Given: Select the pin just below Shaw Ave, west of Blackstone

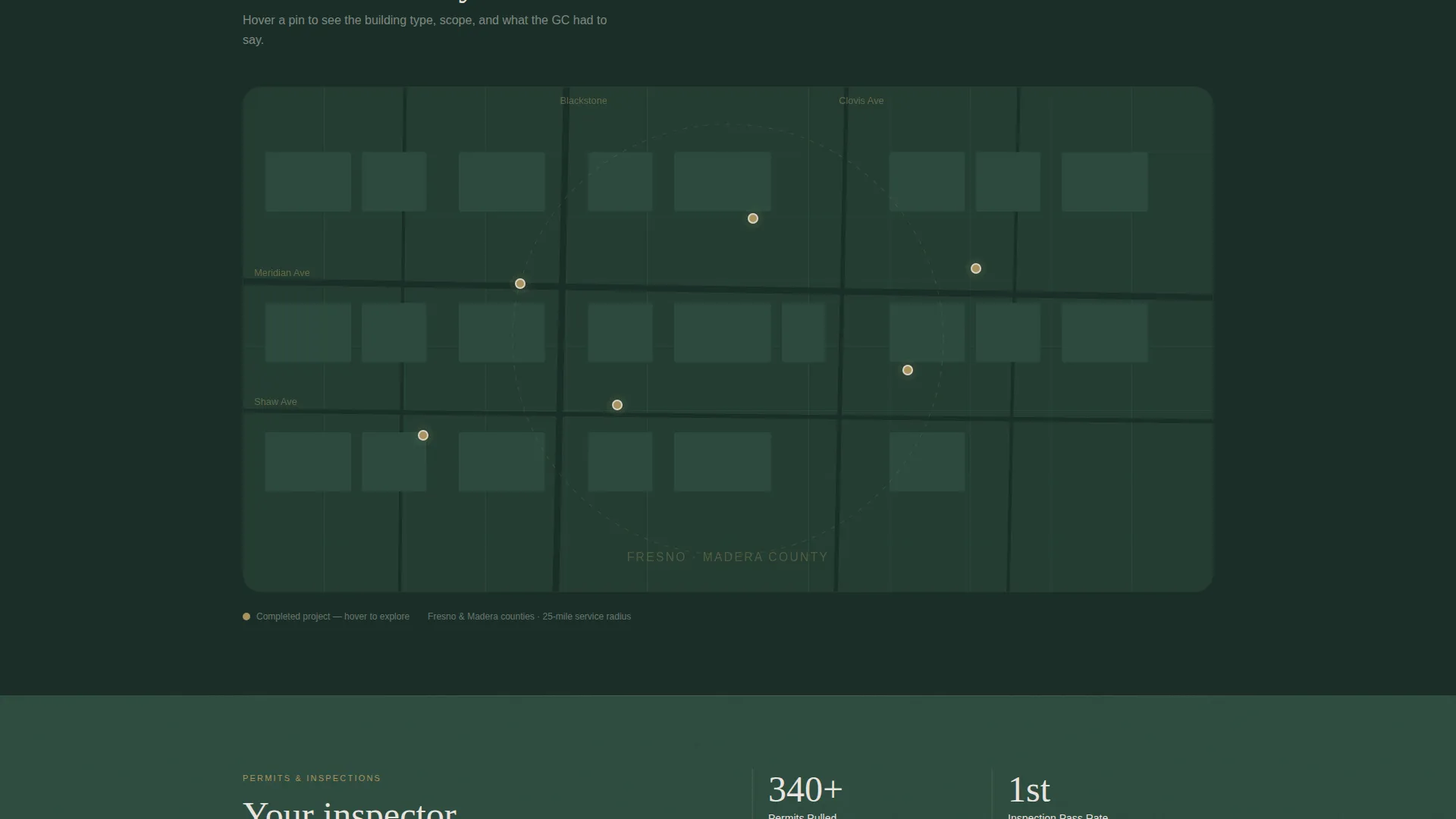Looking at the screenshot, I should (x=423, y=435).
